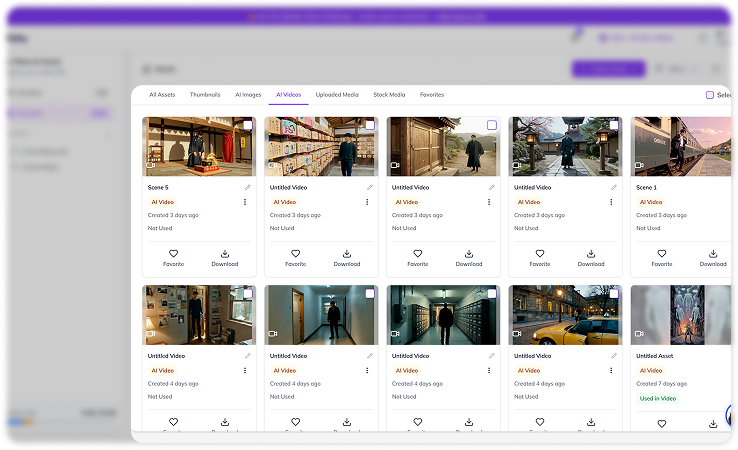Download the Scene 1 train video

713,254
